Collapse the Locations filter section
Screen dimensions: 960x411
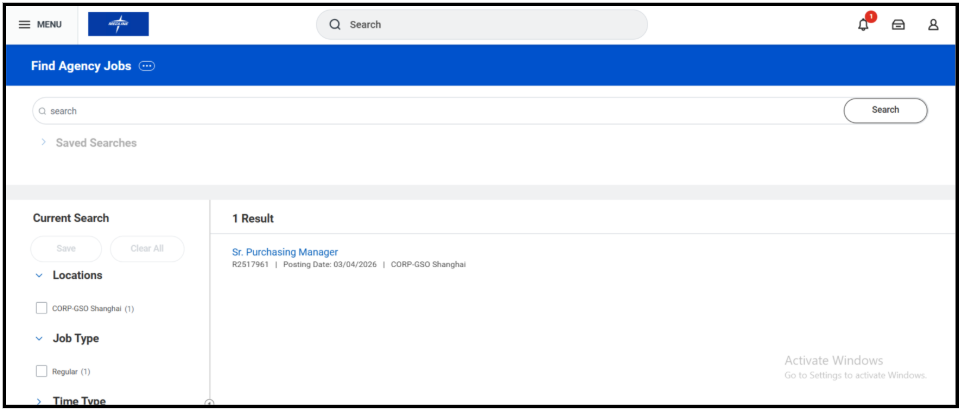(39, 275)
